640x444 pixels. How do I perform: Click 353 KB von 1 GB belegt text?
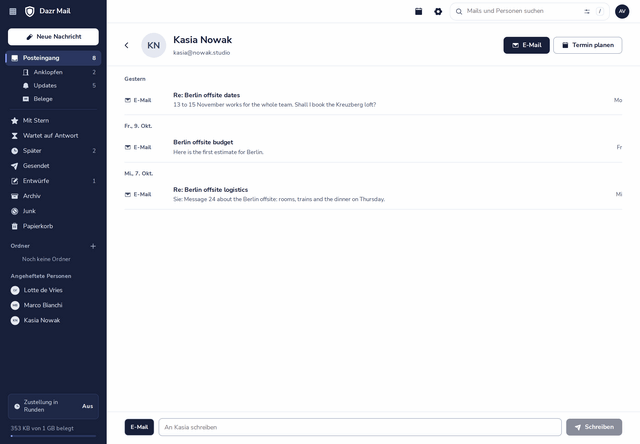[x=42, y=428]
